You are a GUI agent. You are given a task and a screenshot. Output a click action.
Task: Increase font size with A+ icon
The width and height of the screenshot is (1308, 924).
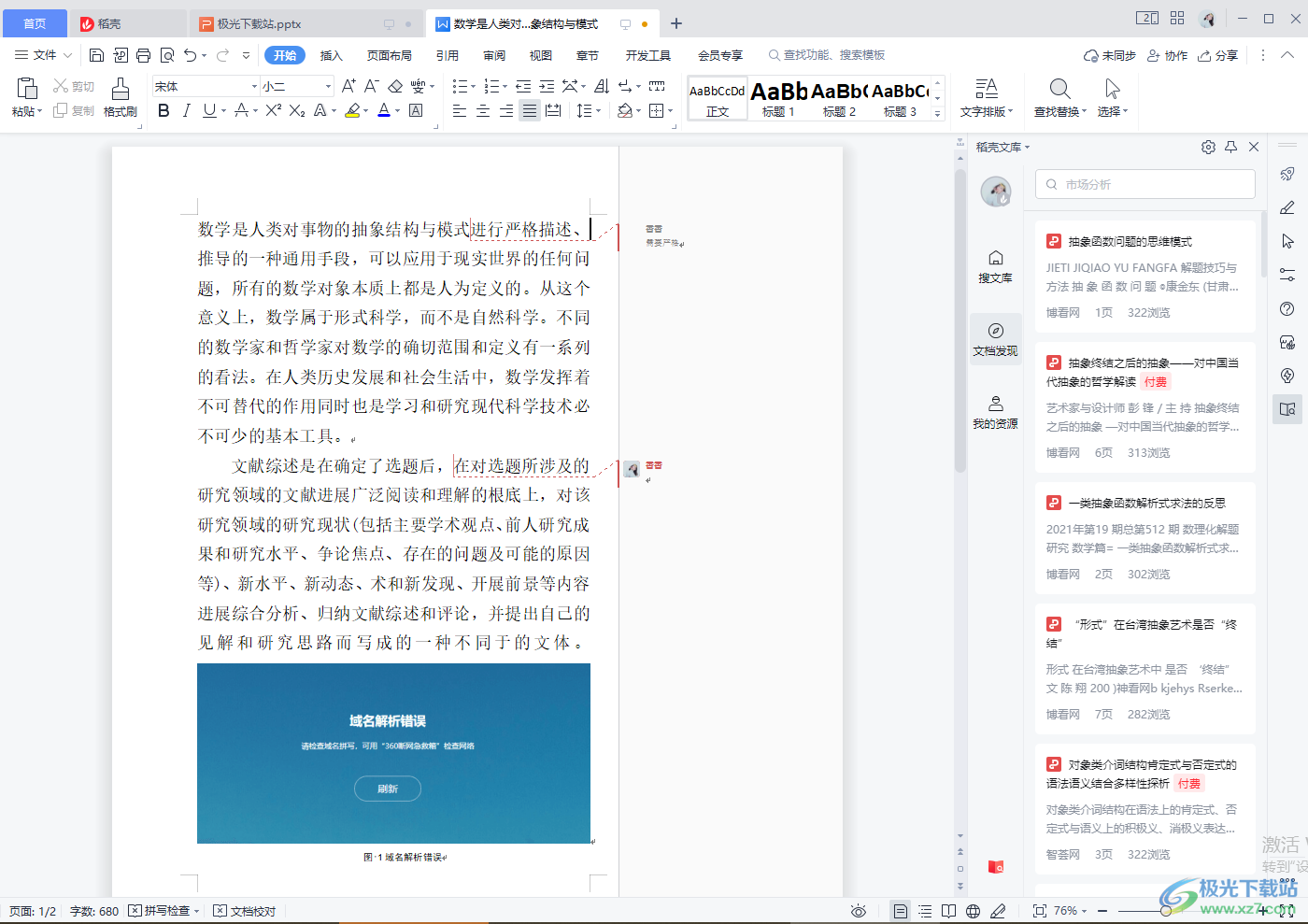click(348, 86)
